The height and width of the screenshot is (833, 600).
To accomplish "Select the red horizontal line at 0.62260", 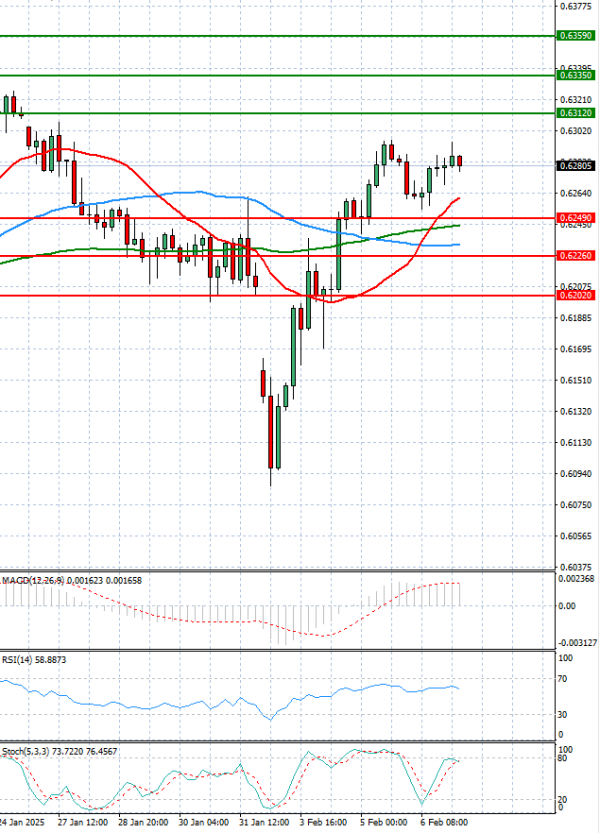I will [x=277, y=256].
